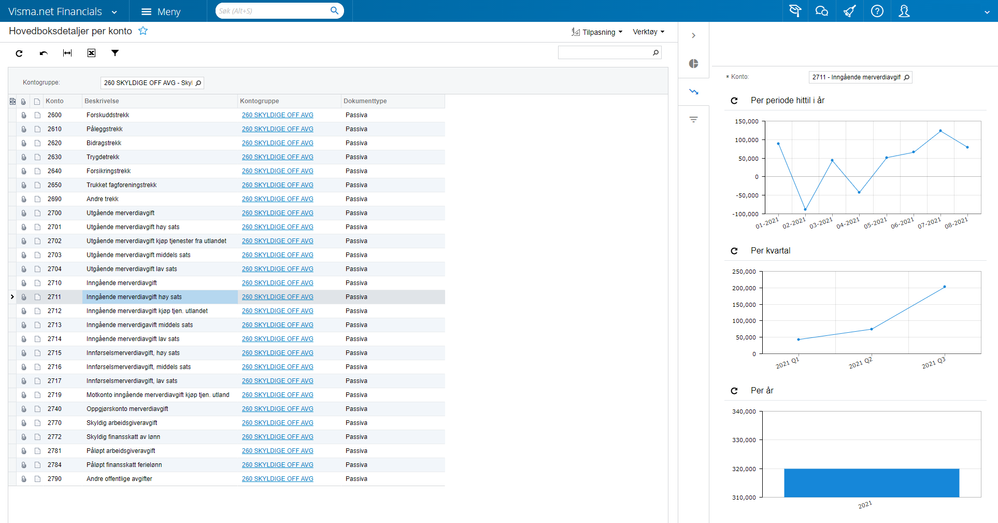Open the help question mark icon
The image size is (998, 523).
point(877,11)
